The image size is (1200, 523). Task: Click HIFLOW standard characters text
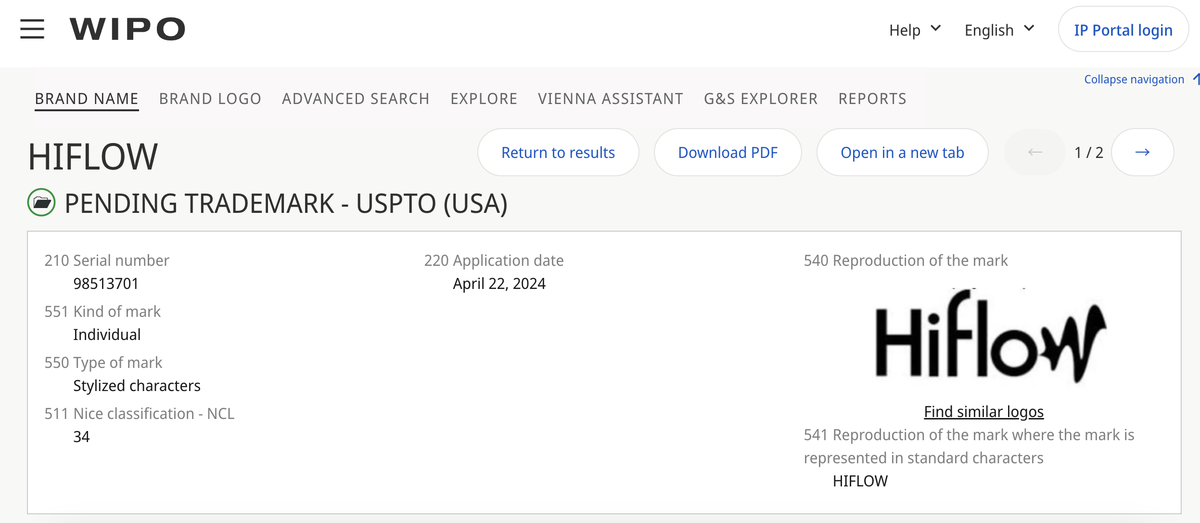(860, 481)
